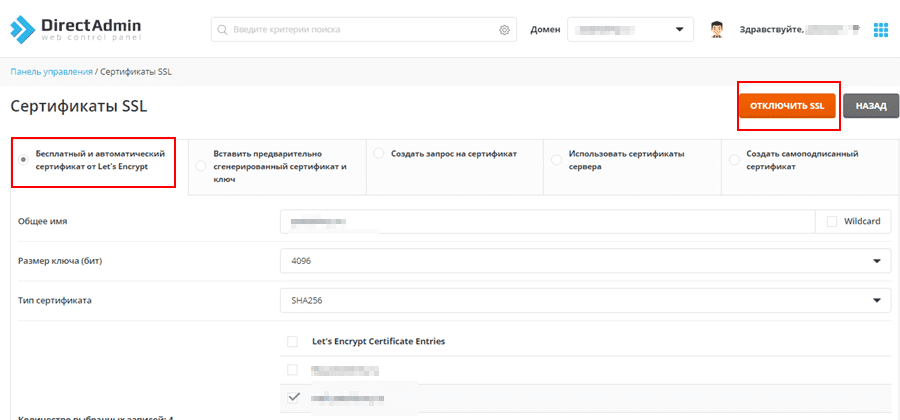Screen dimensions: 900x420
Task: Uncheck the checked certificate entry checkbox
Action: point(293,397)
